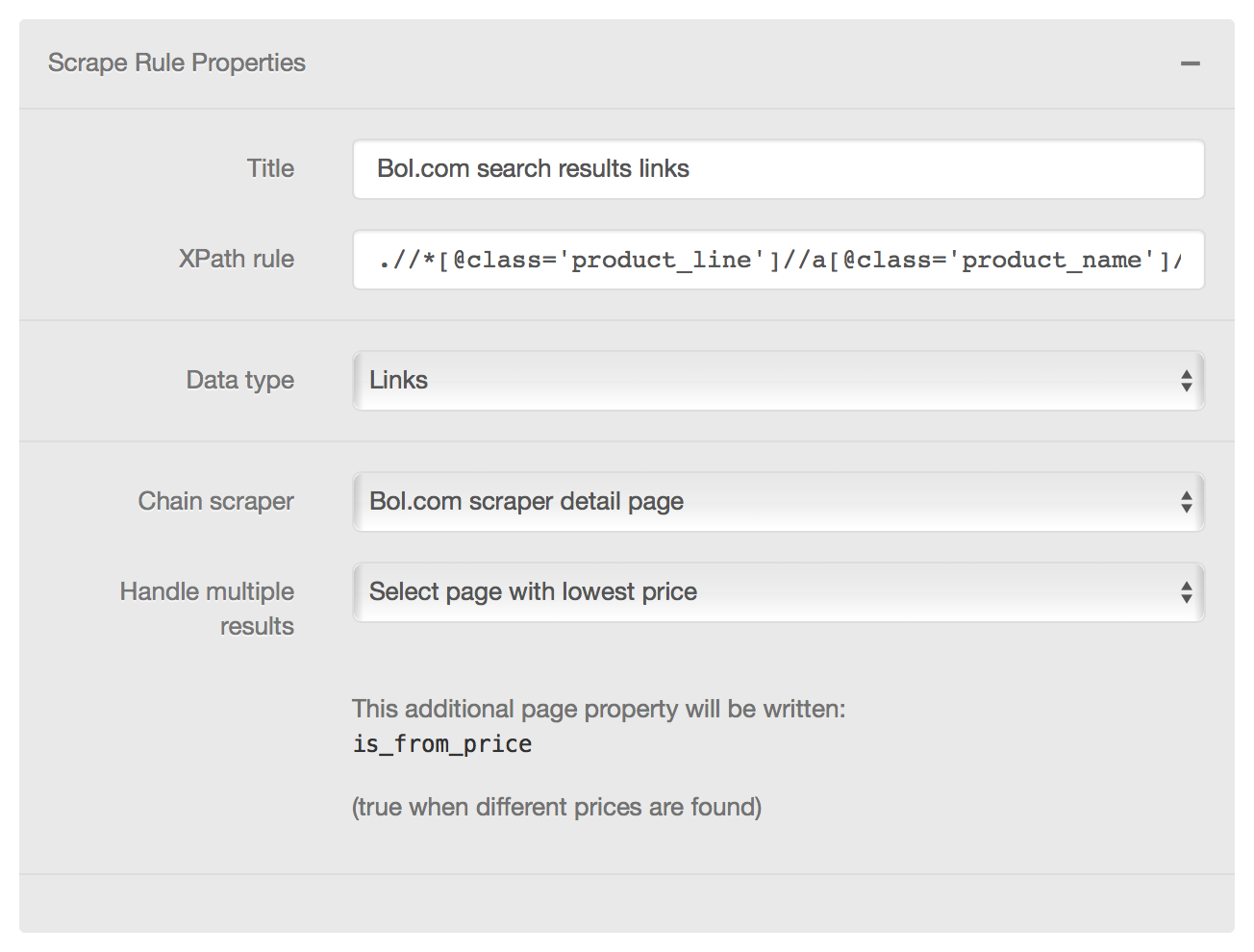Click the 'XPath rule' field label
This screenshot has width=1254, height=952.
click(x=237, y=260)
